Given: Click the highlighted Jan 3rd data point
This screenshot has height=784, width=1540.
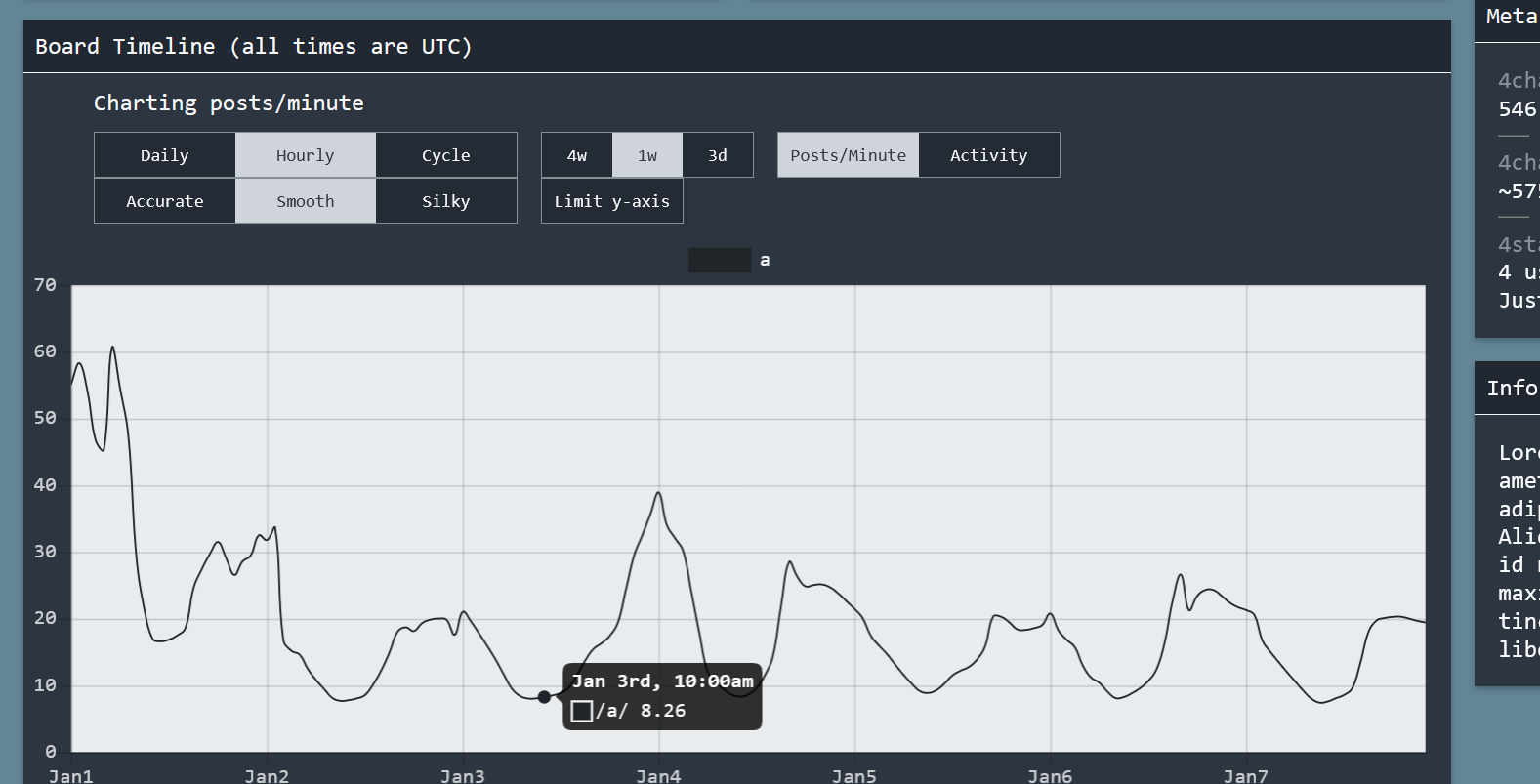Looking at the screenshot, I should coord(544,697).
